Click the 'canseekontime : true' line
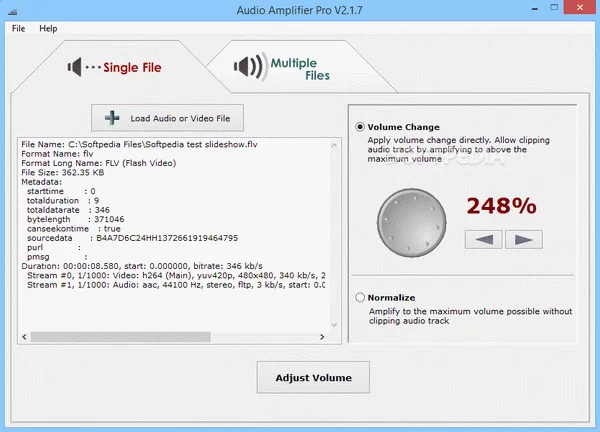Screen dimensions: 600x432 click(x=73, y=229)
